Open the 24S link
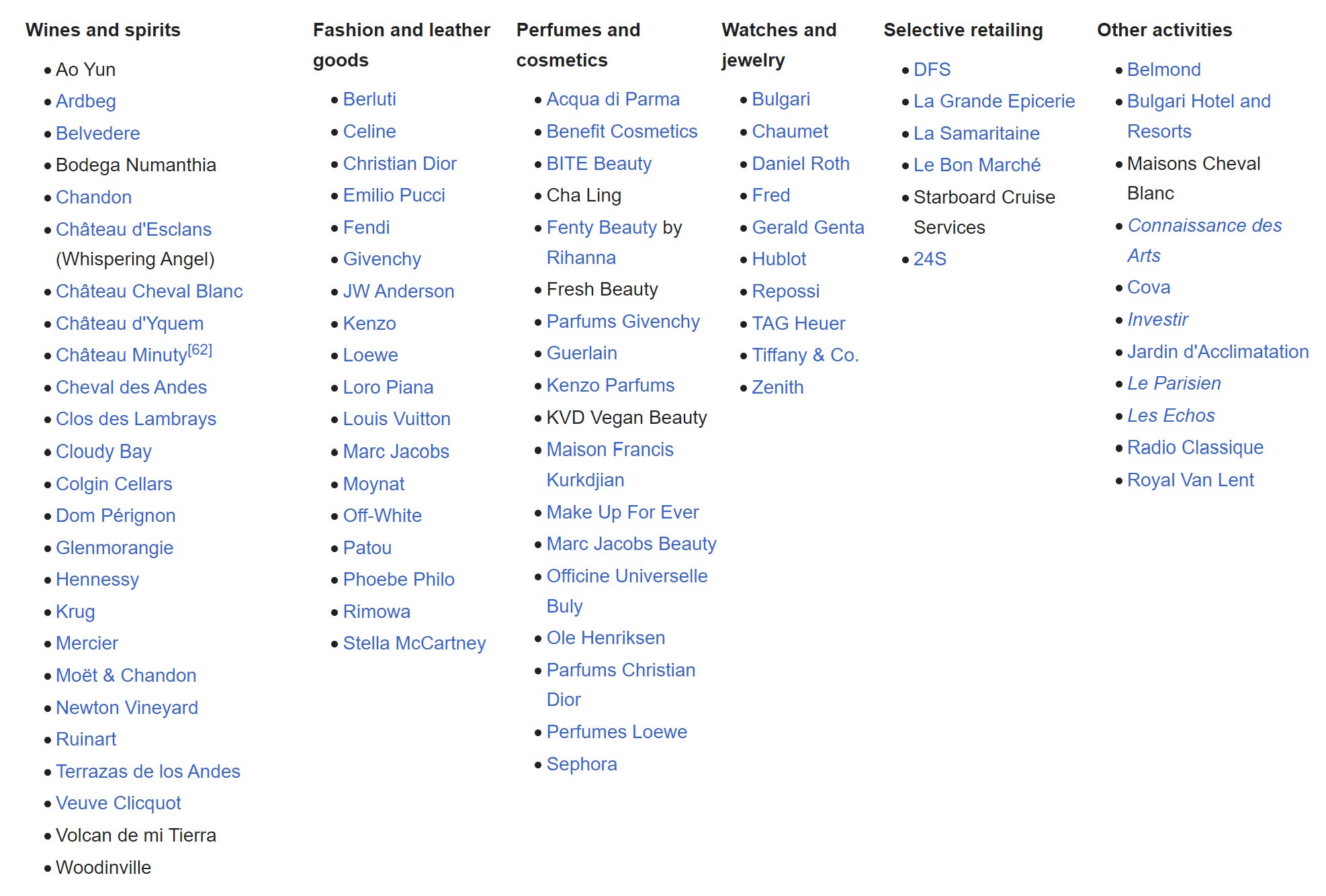 pos(930,259)
